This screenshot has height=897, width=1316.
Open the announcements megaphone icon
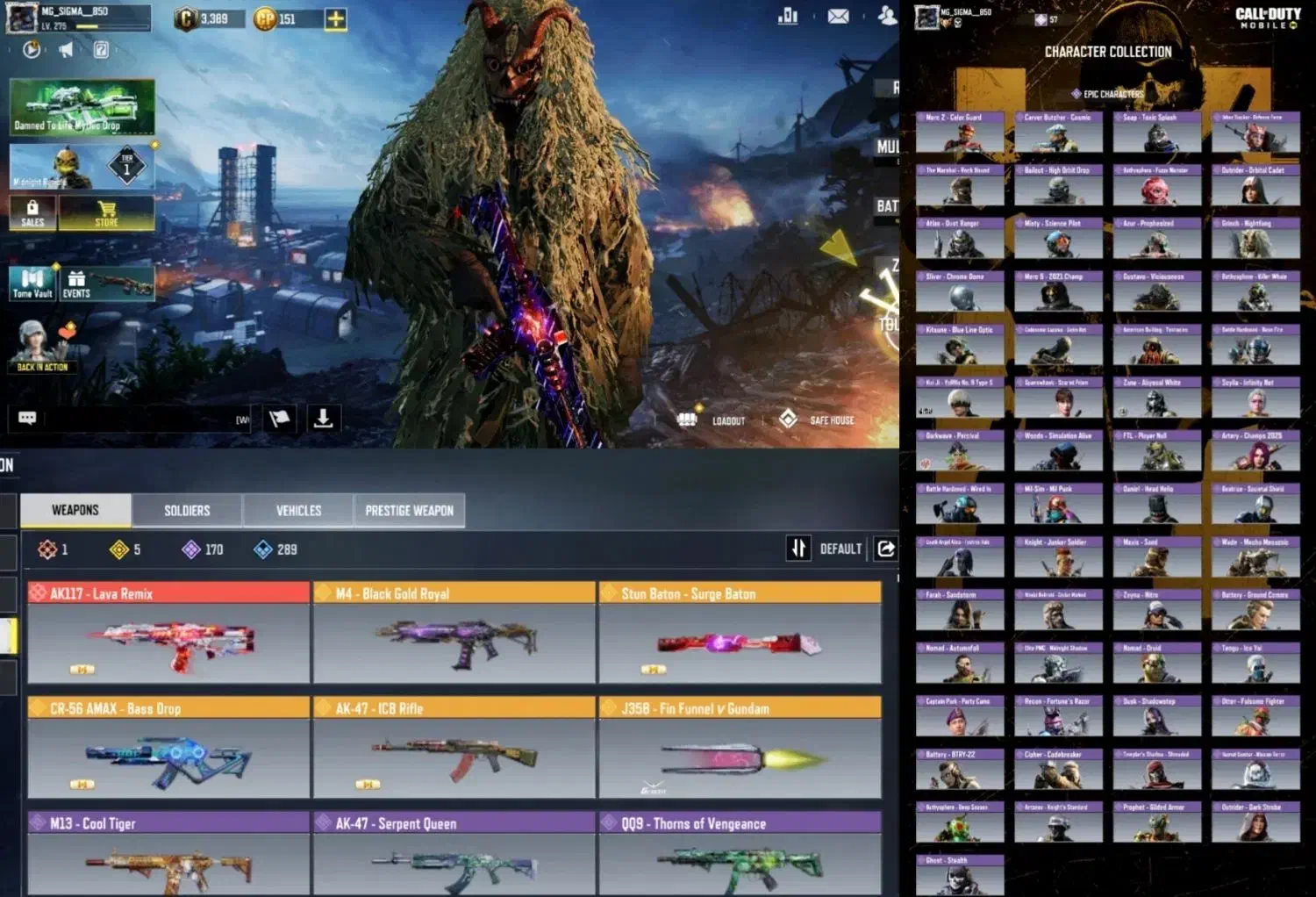(66, 50)
